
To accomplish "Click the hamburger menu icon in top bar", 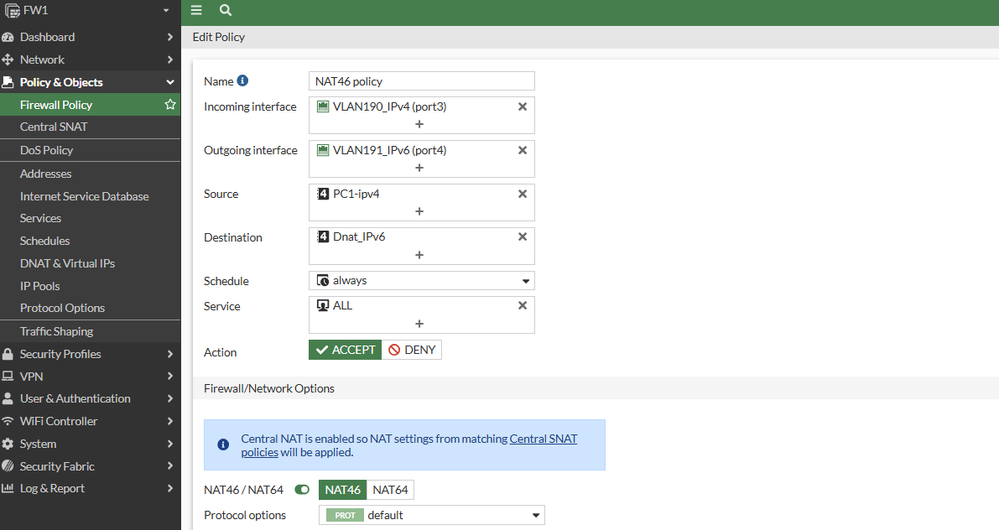I will 196,10.
